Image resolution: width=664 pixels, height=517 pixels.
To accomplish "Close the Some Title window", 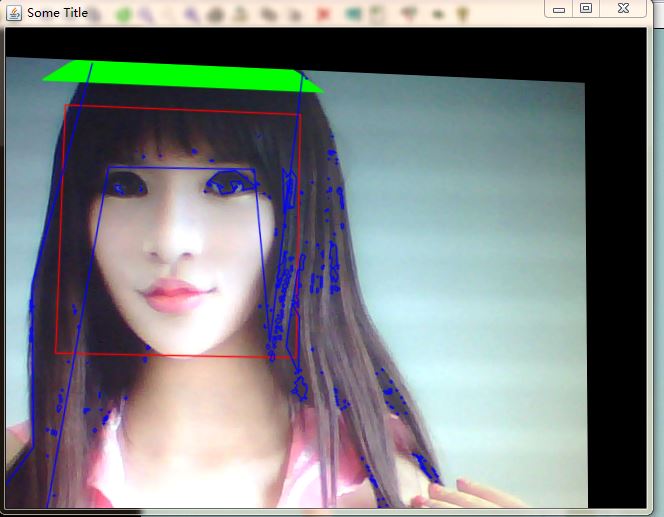I will coord(623,8).
